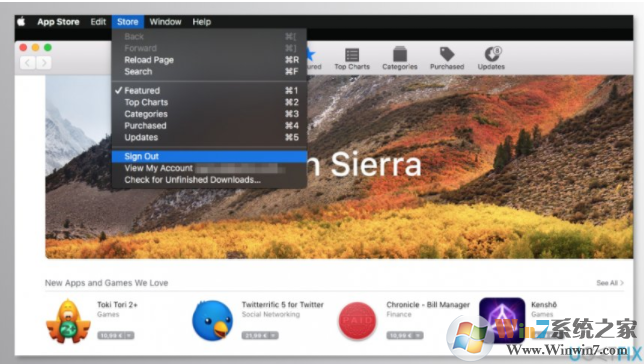This screenshot has height=364, width=644.
Task: Click Chronicle price button
Action: click(405, 336)
